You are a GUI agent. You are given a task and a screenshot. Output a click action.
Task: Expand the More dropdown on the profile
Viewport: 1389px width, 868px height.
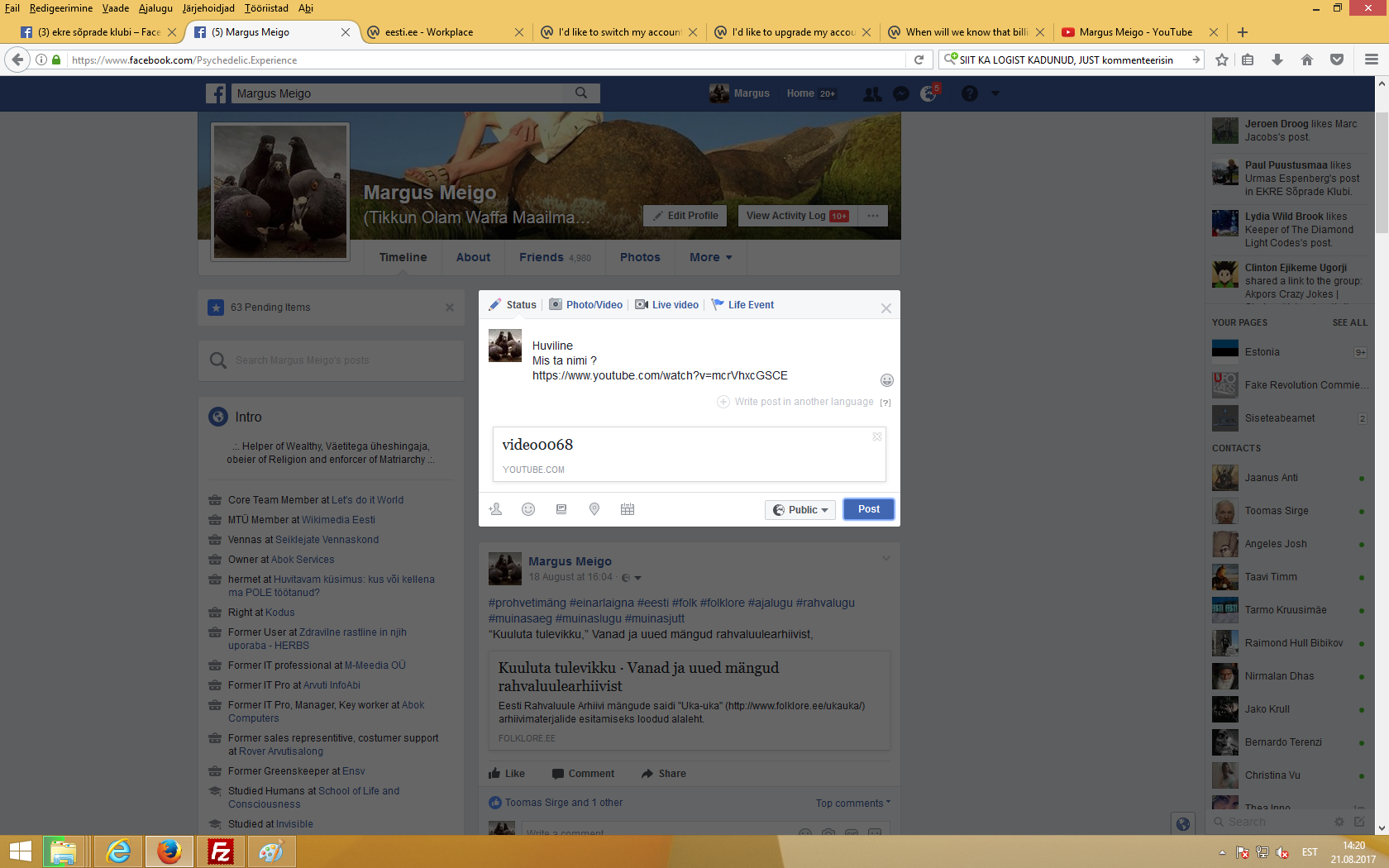click(711, 257)
